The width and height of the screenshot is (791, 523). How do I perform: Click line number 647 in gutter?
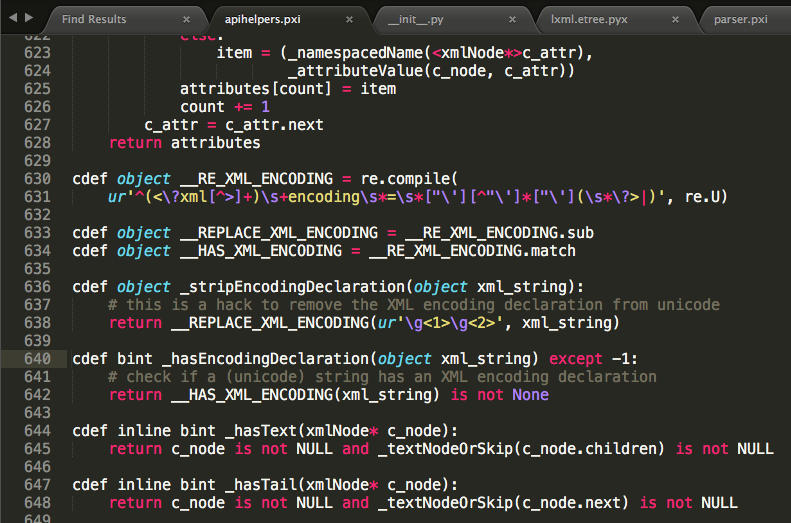[x=37, y=485]
